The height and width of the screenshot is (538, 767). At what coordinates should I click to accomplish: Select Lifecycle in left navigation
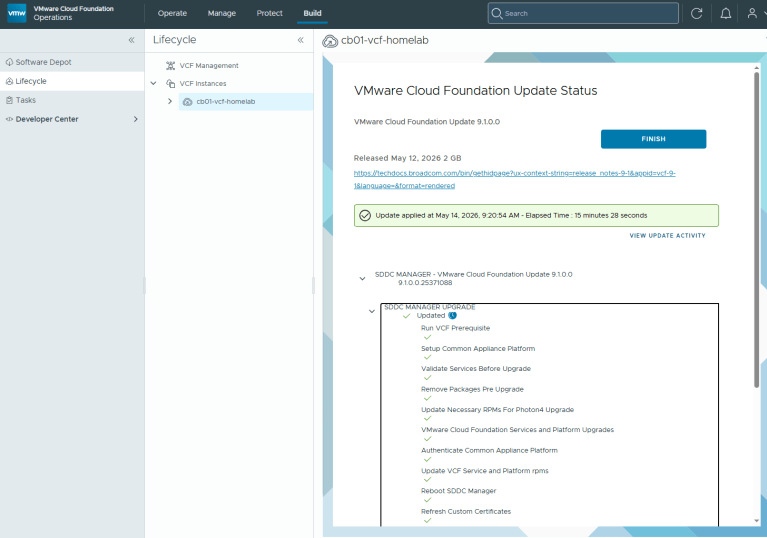pyautogui.click(x=72, y=81)
